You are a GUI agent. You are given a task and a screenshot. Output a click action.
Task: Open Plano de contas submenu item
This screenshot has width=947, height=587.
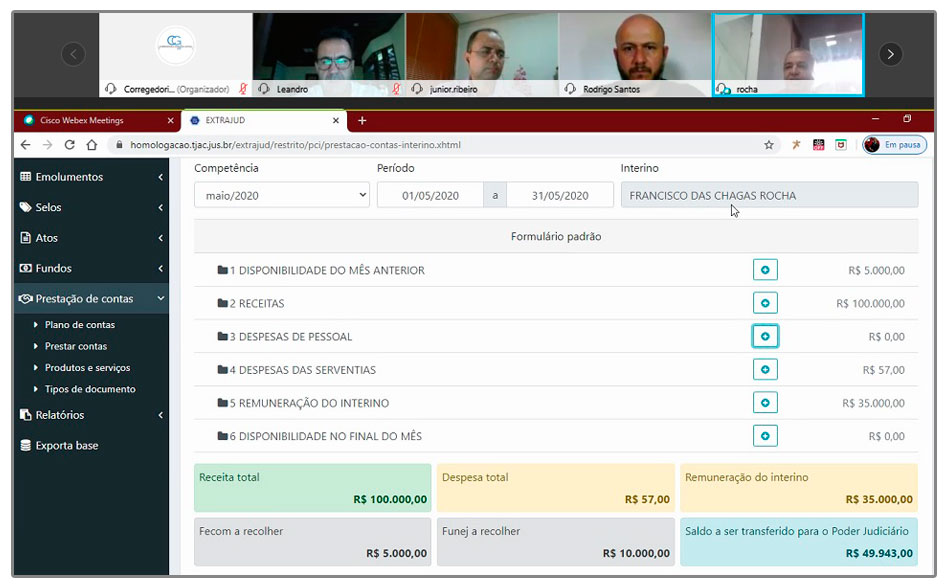tap(80, 325)
